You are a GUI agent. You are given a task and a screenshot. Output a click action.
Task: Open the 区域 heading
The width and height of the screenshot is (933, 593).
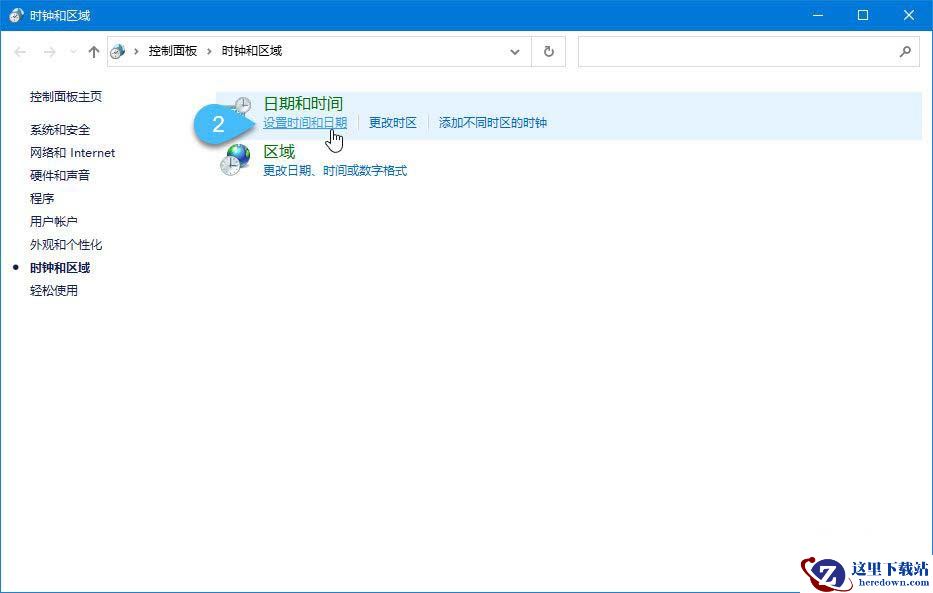[280, 151]
